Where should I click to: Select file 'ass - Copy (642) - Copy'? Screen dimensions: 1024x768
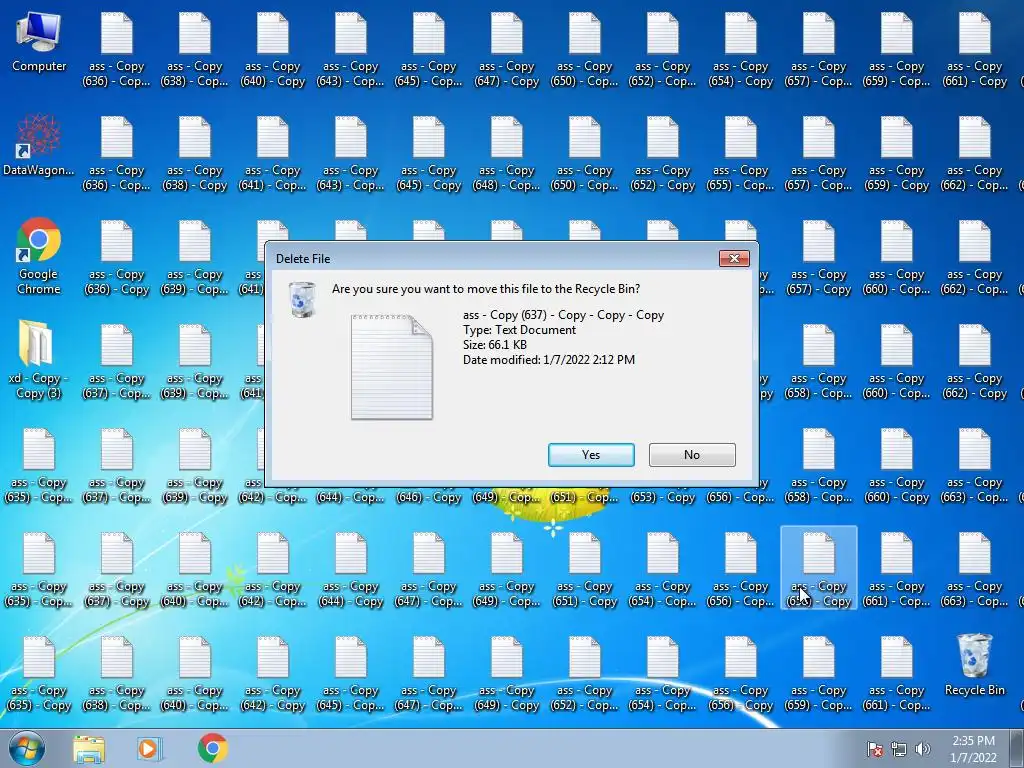272,673
